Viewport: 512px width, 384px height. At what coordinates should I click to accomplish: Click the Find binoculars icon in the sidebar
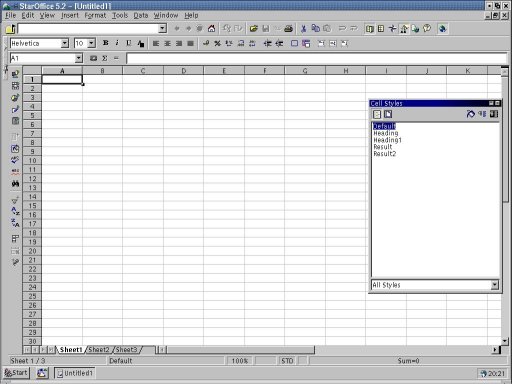pos(15,184)
